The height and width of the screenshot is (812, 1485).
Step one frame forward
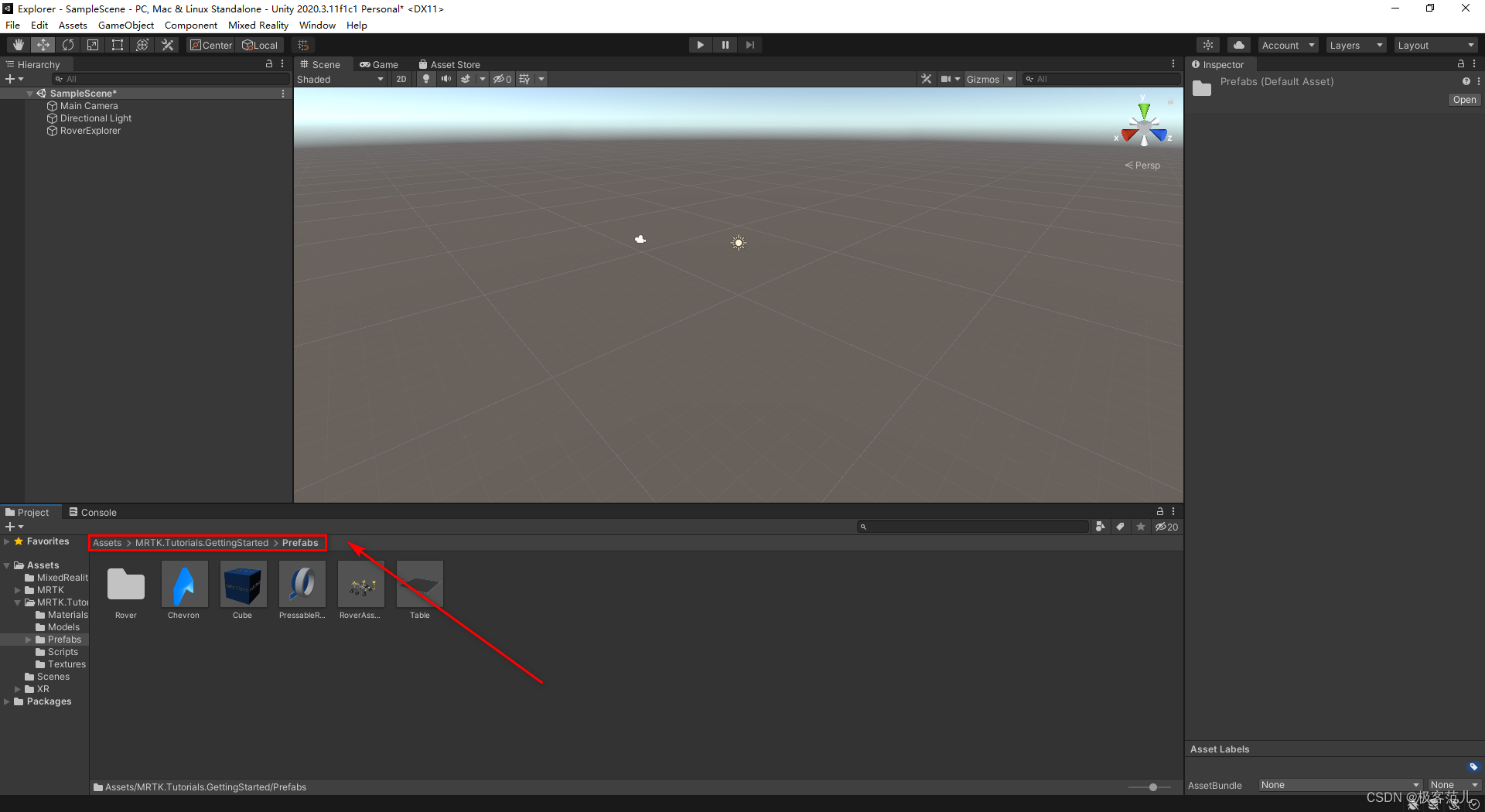pyautogui.click(x=749, y=45)
